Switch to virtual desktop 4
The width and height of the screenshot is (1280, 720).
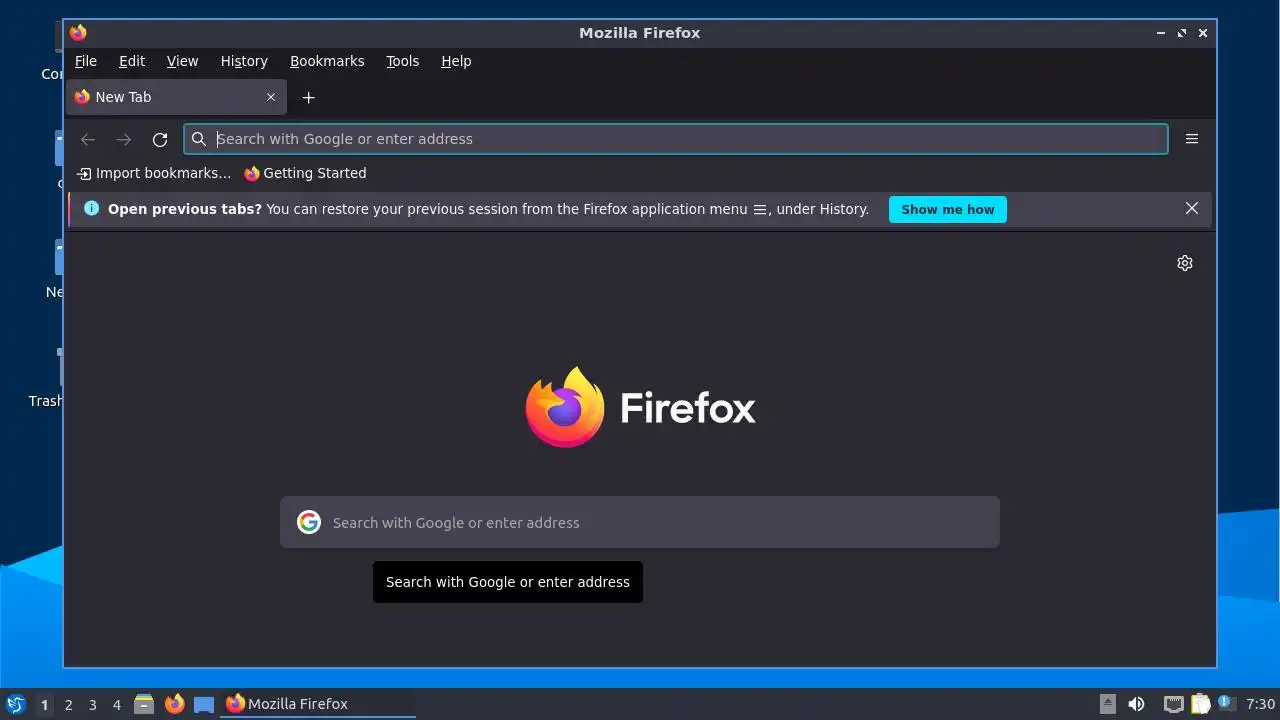pyautogui.click(x=117, y=704)
